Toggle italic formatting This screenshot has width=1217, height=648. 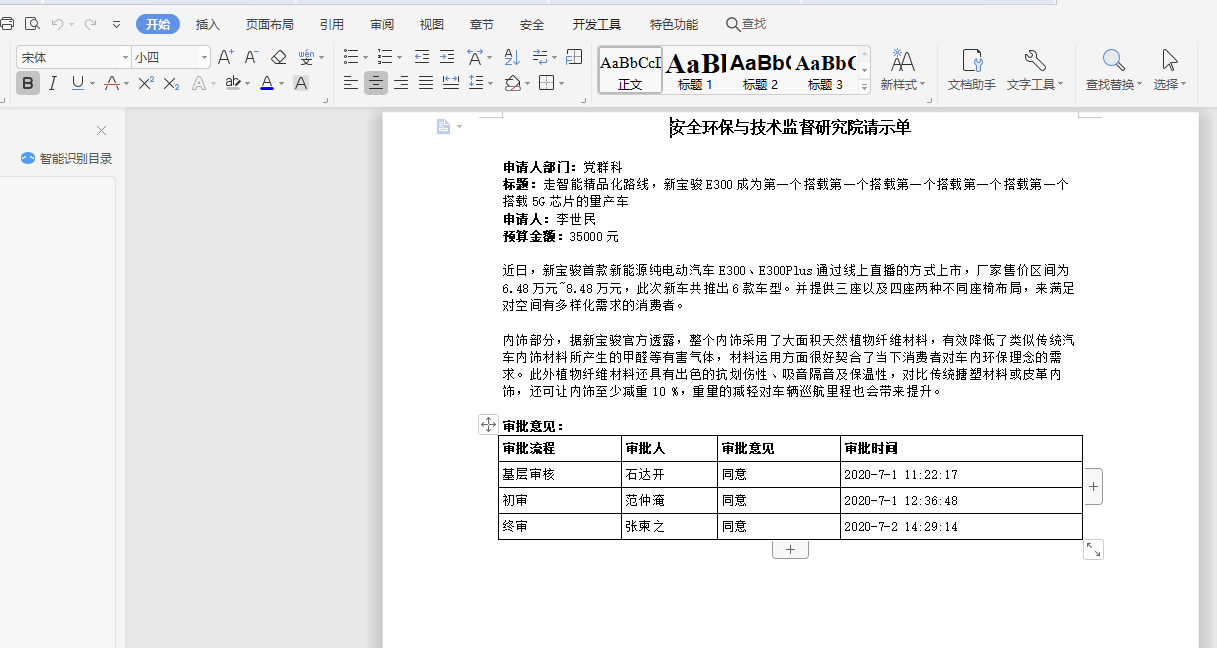click(51, 84)
